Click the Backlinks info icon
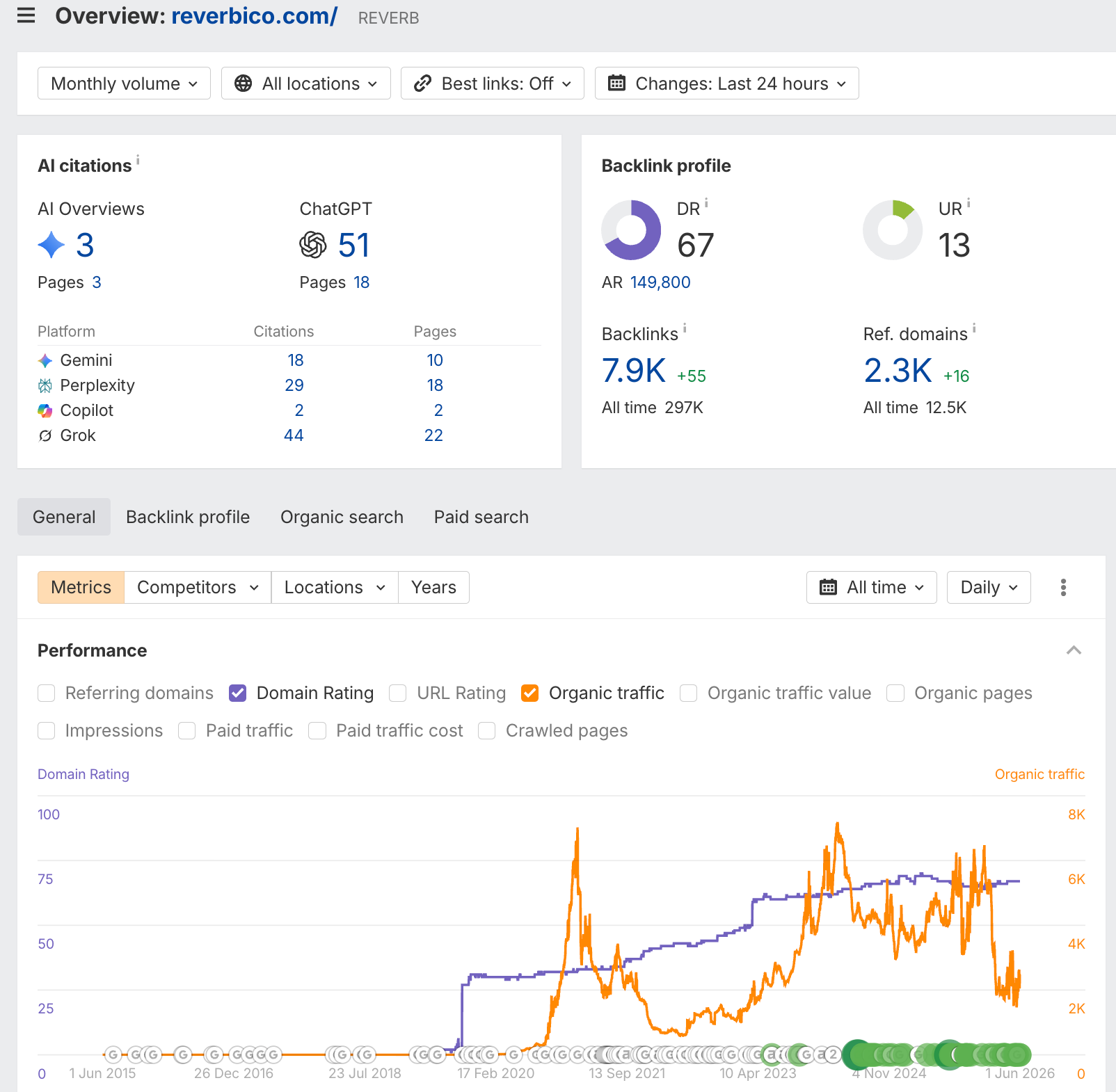 click(685, 328)
